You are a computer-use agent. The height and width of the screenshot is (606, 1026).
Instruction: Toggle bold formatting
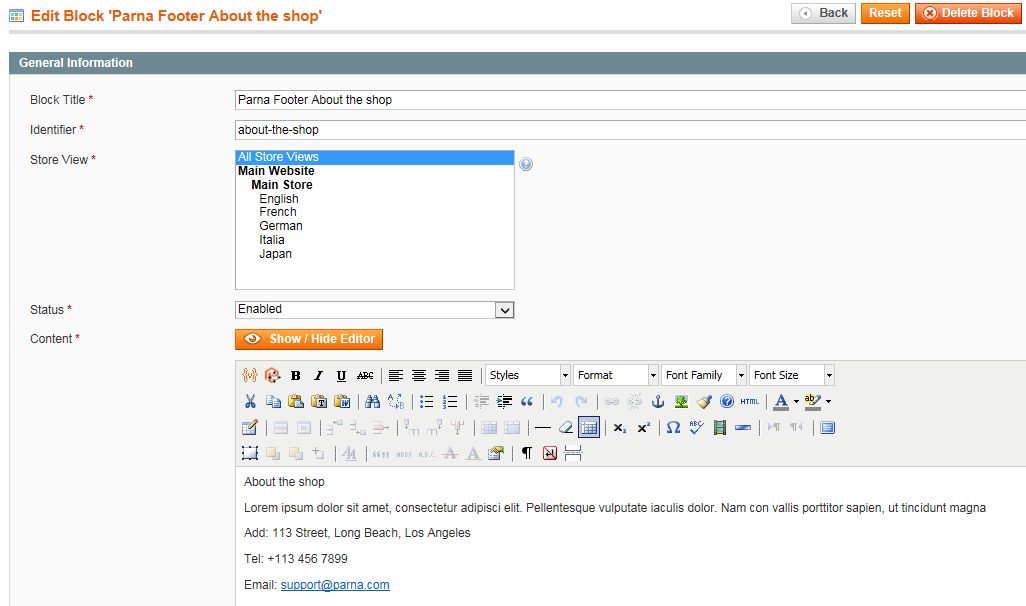296,375
